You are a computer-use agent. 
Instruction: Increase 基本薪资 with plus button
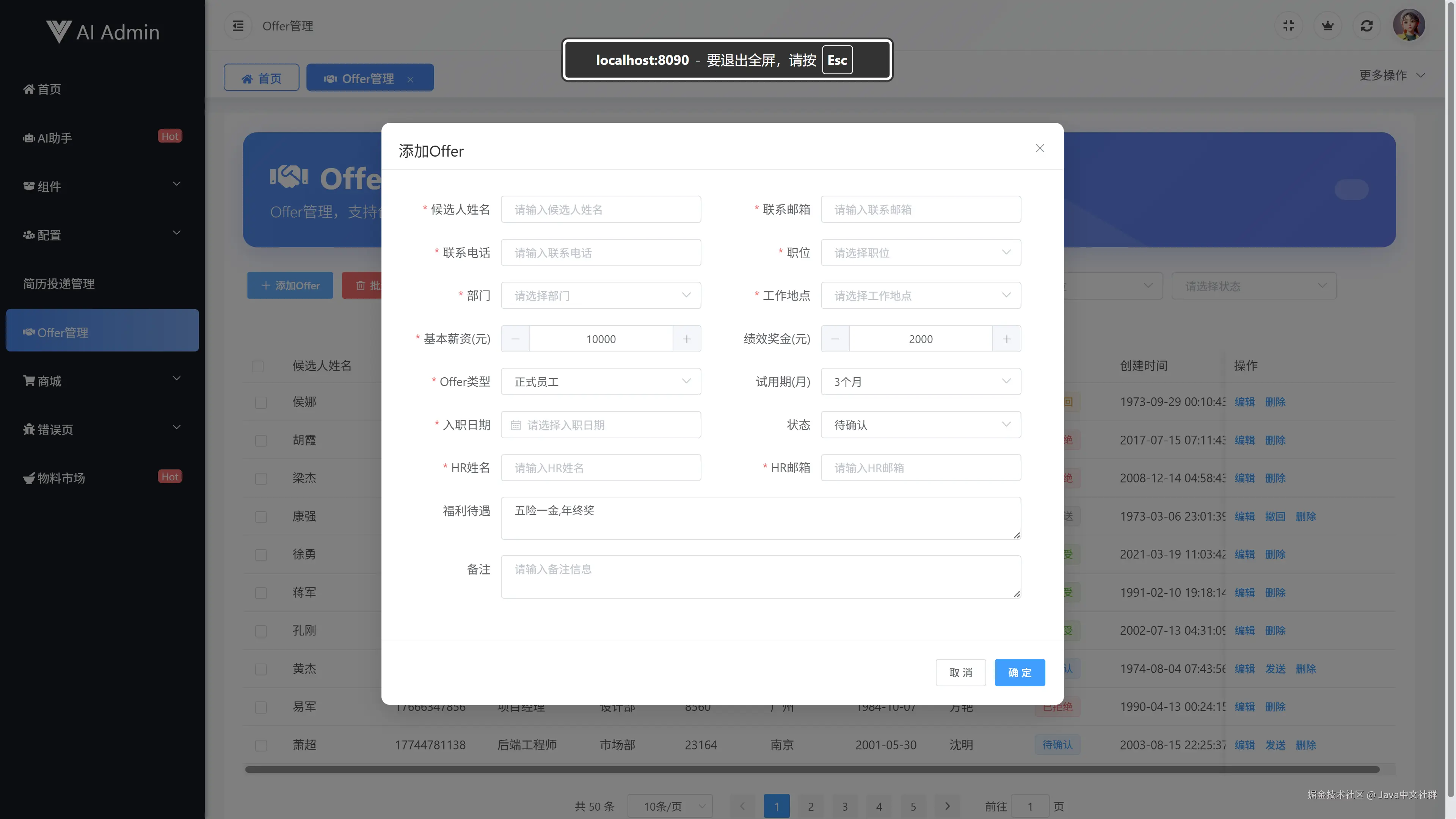coord(686,339)
